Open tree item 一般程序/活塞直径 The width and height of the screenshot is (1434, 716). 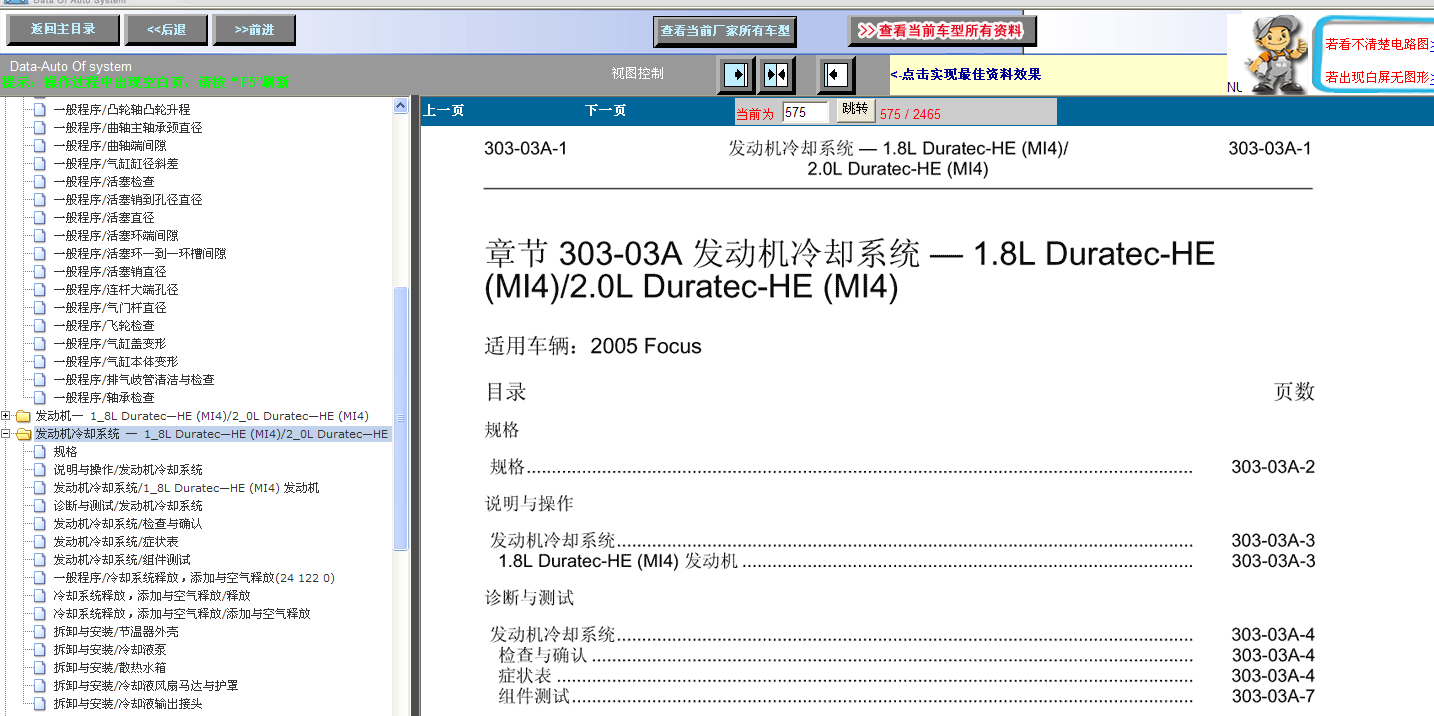[103, 218]
